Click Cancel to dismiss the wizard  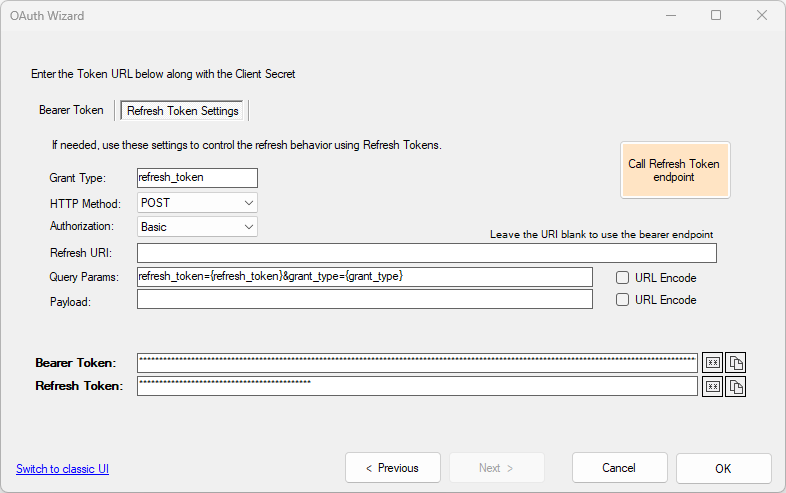pyautogui.click(x=619, y=468)
